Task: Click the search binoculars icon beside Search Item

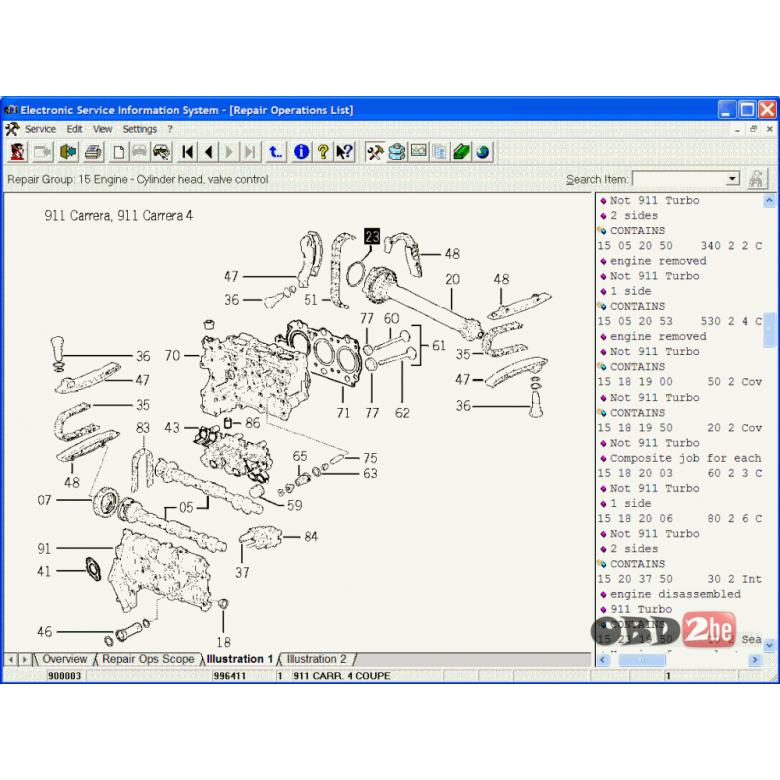Action: [757, 179]
